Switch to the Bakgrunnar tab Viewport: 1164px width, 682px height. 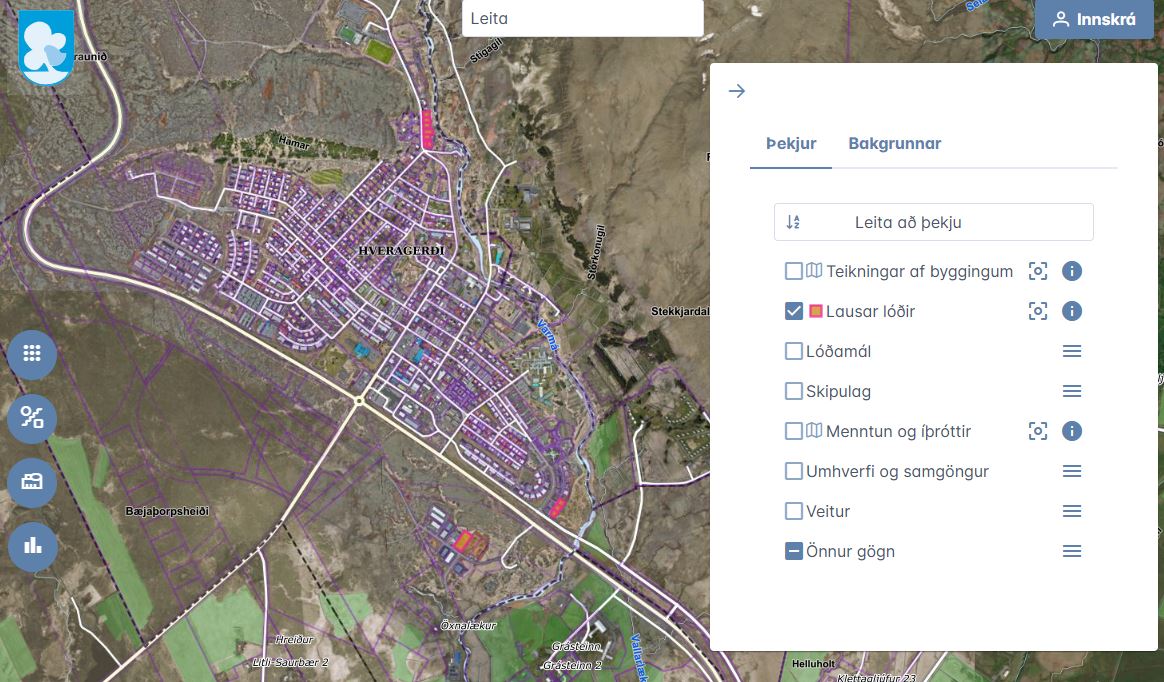pyautogui.click(x=894, y=143)
